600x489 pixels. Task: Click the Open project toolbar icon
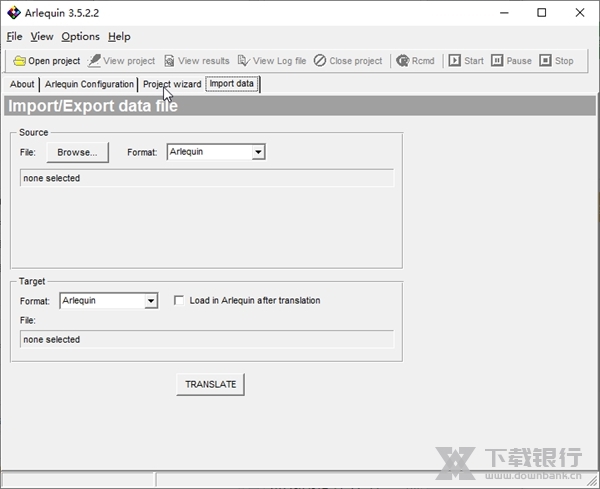click(20, 61)
